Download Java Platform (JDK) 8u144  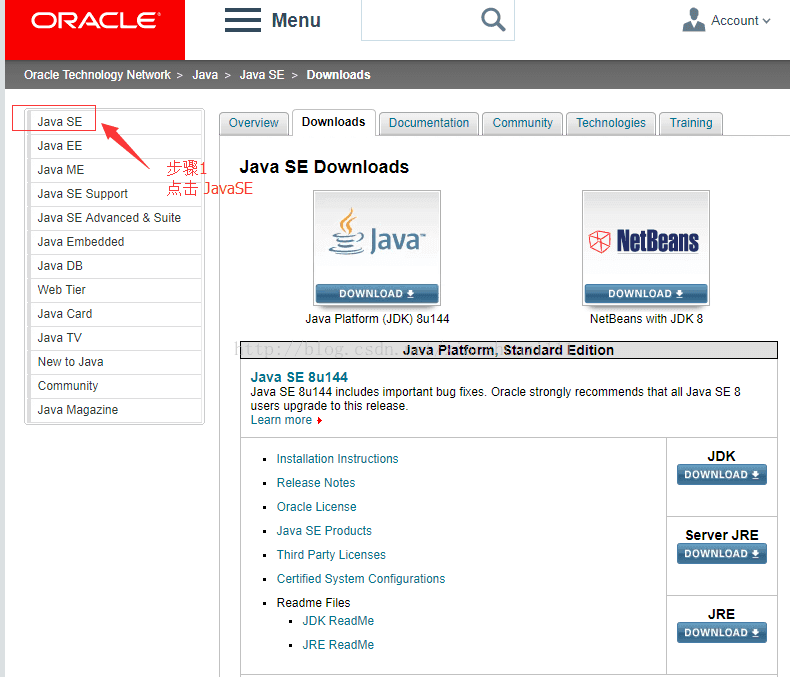tap(377, 294)
